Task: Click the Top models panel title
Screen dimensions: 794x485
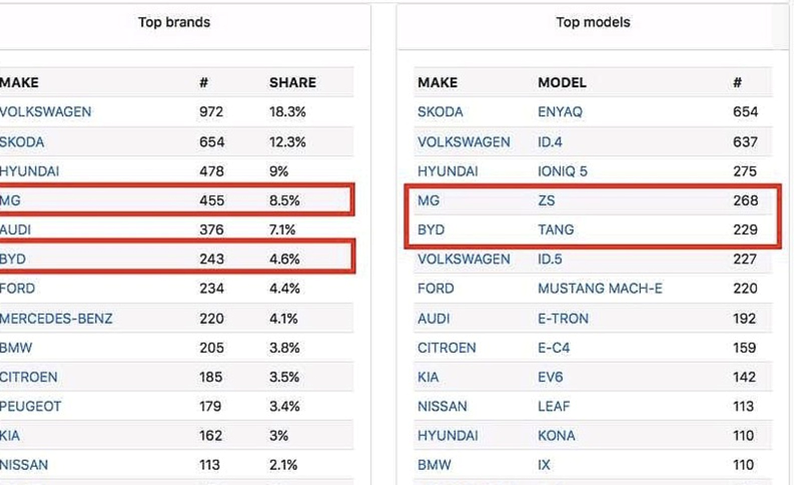Action: (x=593, y=21)
